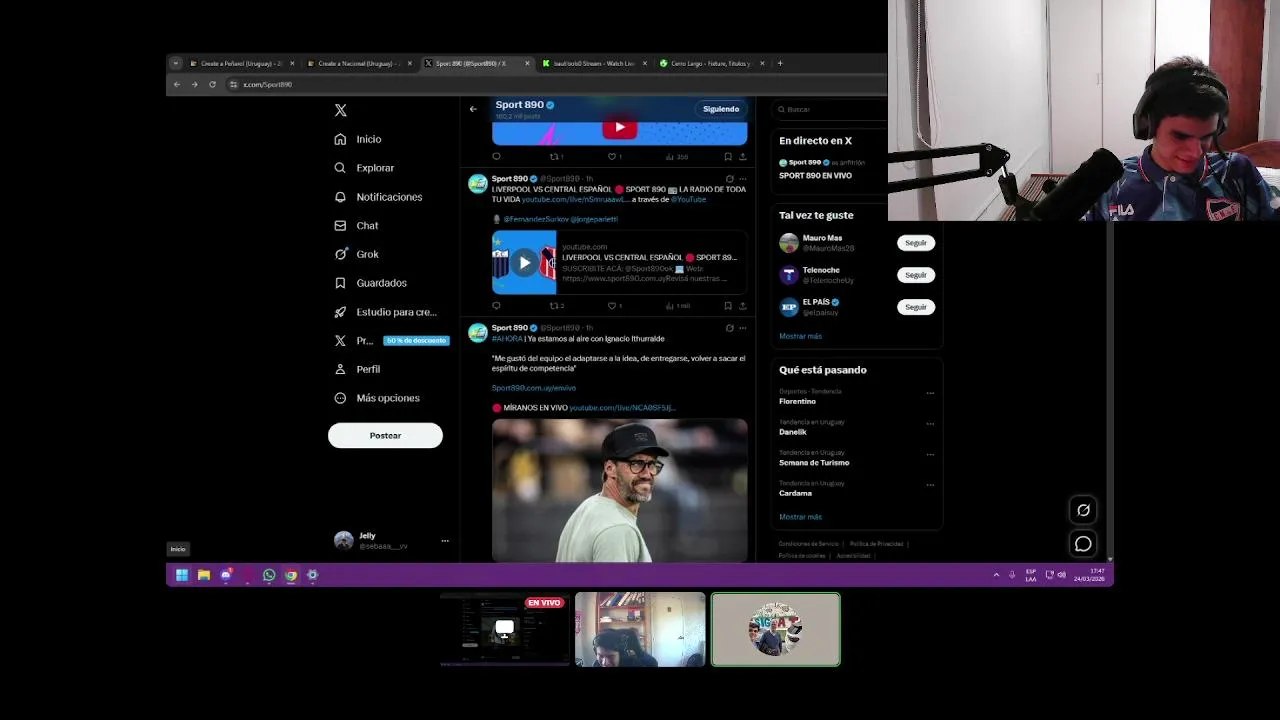Go to Inicio in sidebar

click(x=358, y=139)
